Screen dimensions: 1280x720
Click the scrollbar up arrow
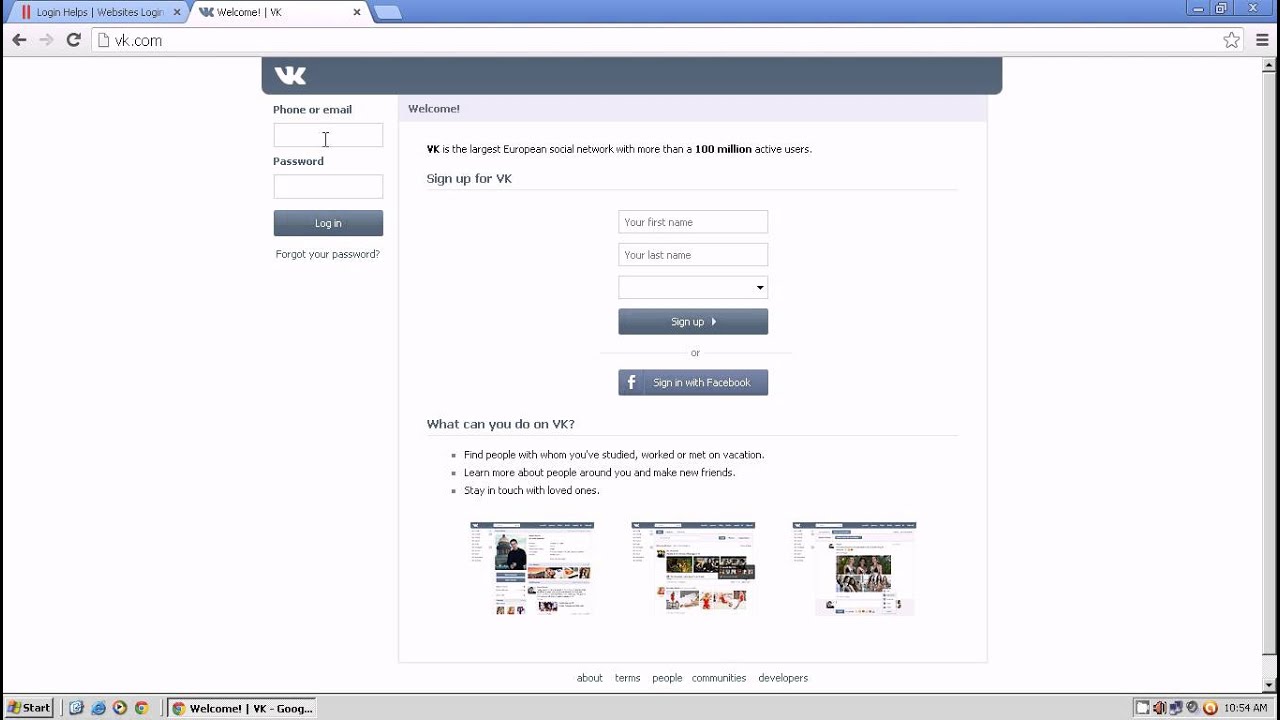(1271, 65)
